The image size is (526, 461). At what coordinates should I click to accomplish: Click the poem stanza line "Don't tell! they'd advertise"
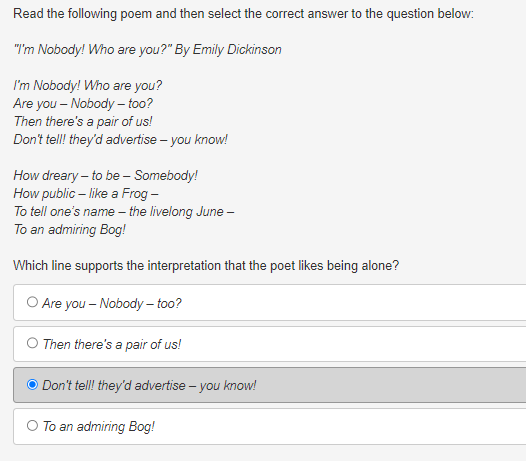120,140
